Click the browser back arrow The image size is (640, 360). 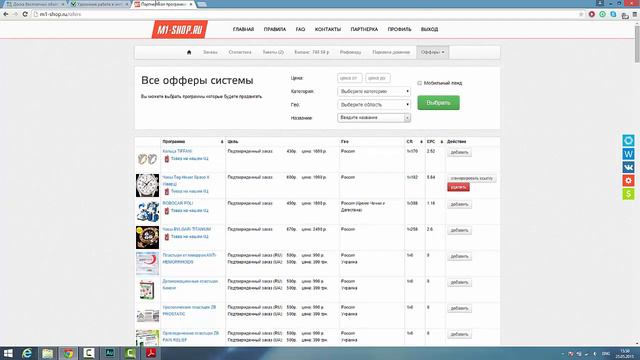pos(6,14)
